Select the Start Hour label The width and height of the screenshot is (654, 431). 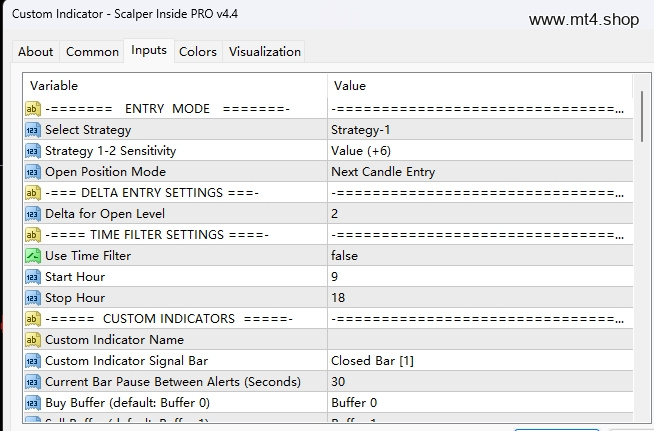75,277
